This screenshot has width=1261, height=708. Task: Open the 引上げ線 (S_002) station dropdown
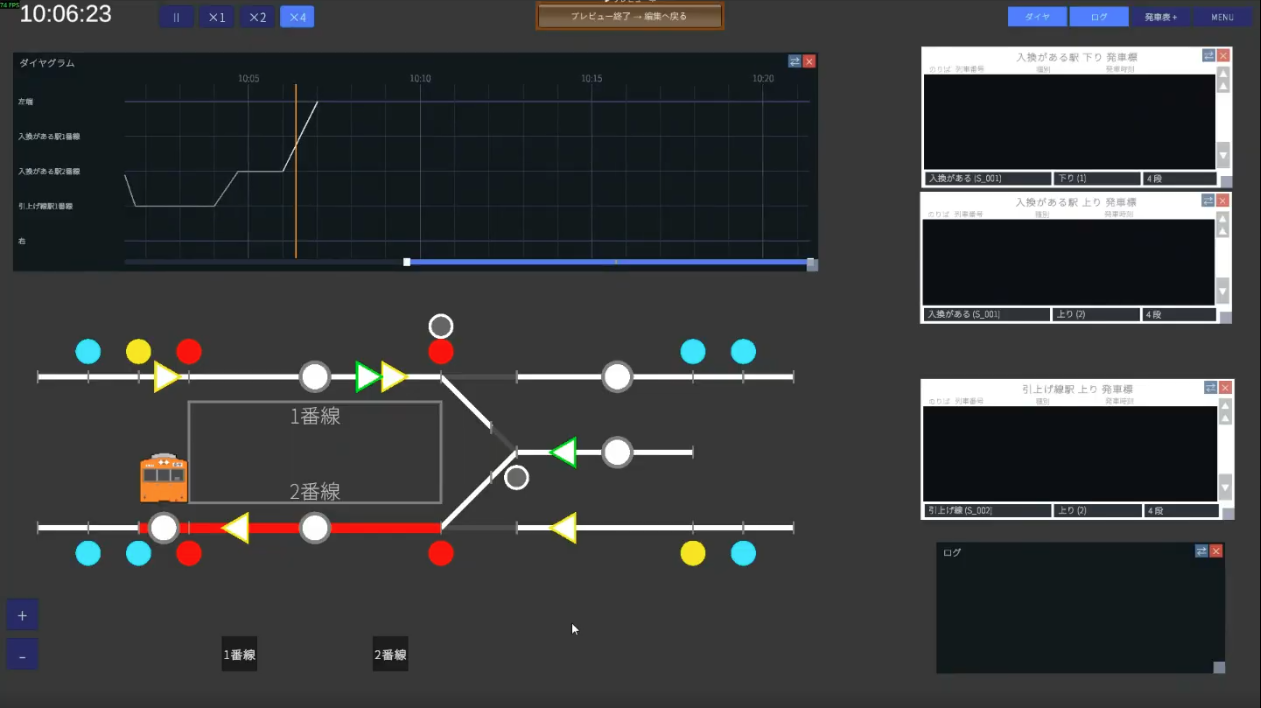987,511
